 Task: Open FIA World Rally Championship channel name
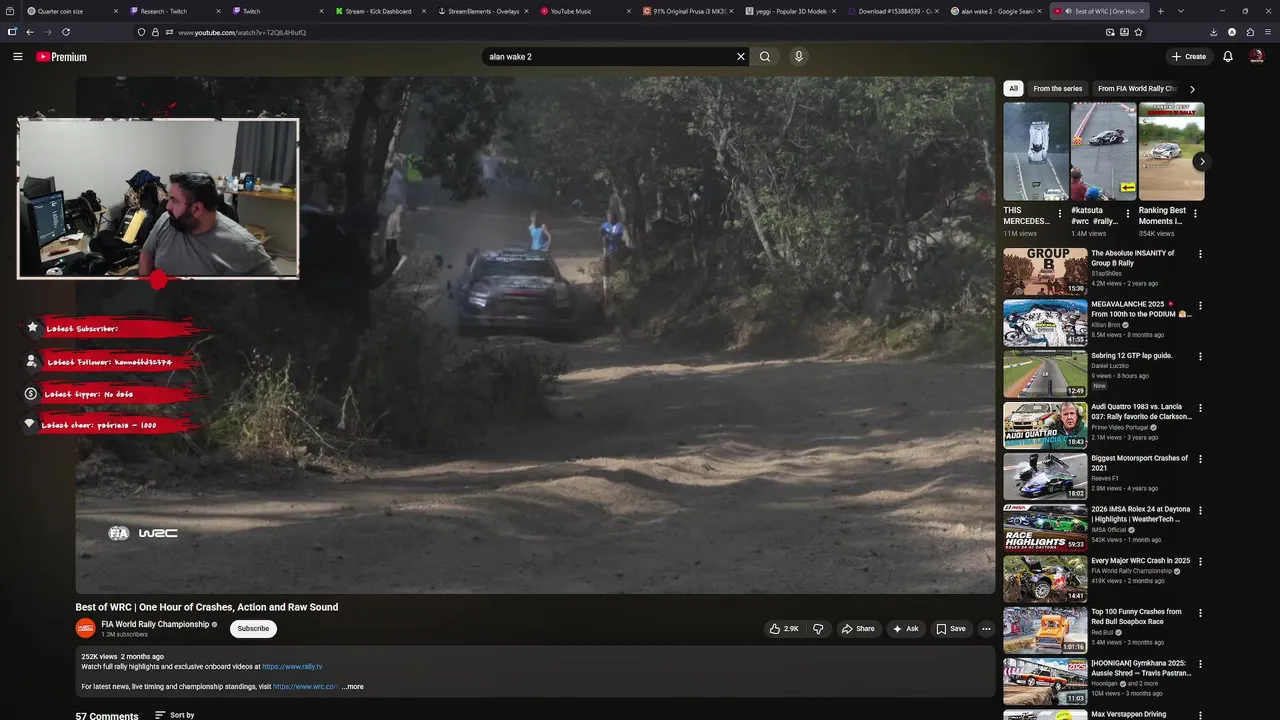pos(155,624)
